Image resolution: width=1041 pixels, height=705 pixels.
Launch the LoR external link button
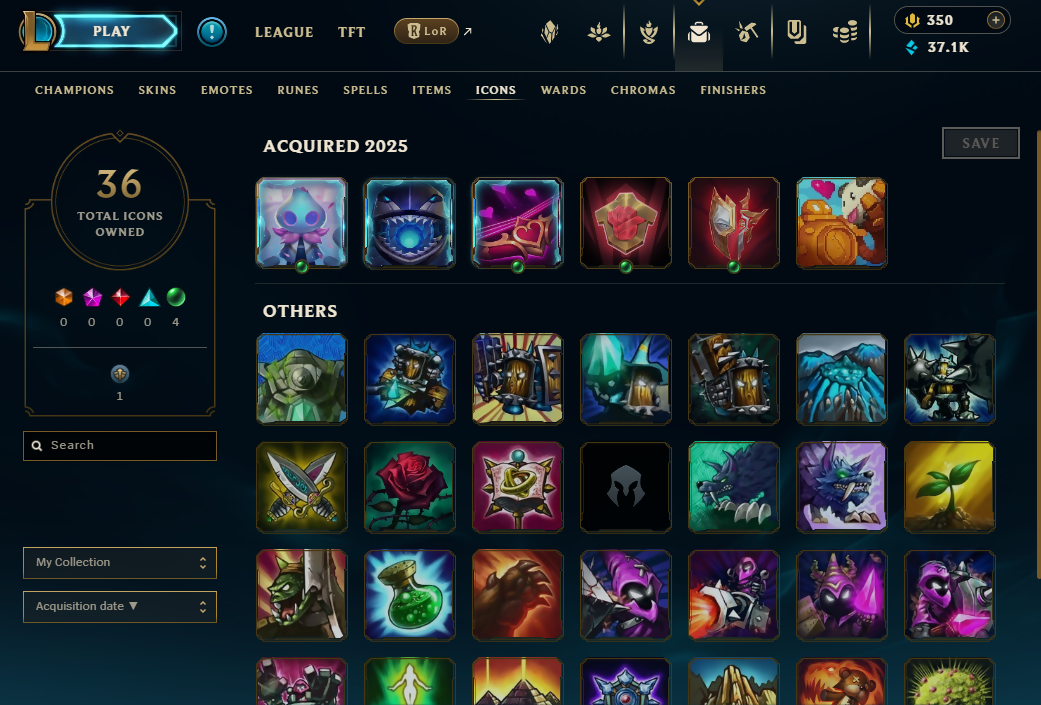[433, 31]
